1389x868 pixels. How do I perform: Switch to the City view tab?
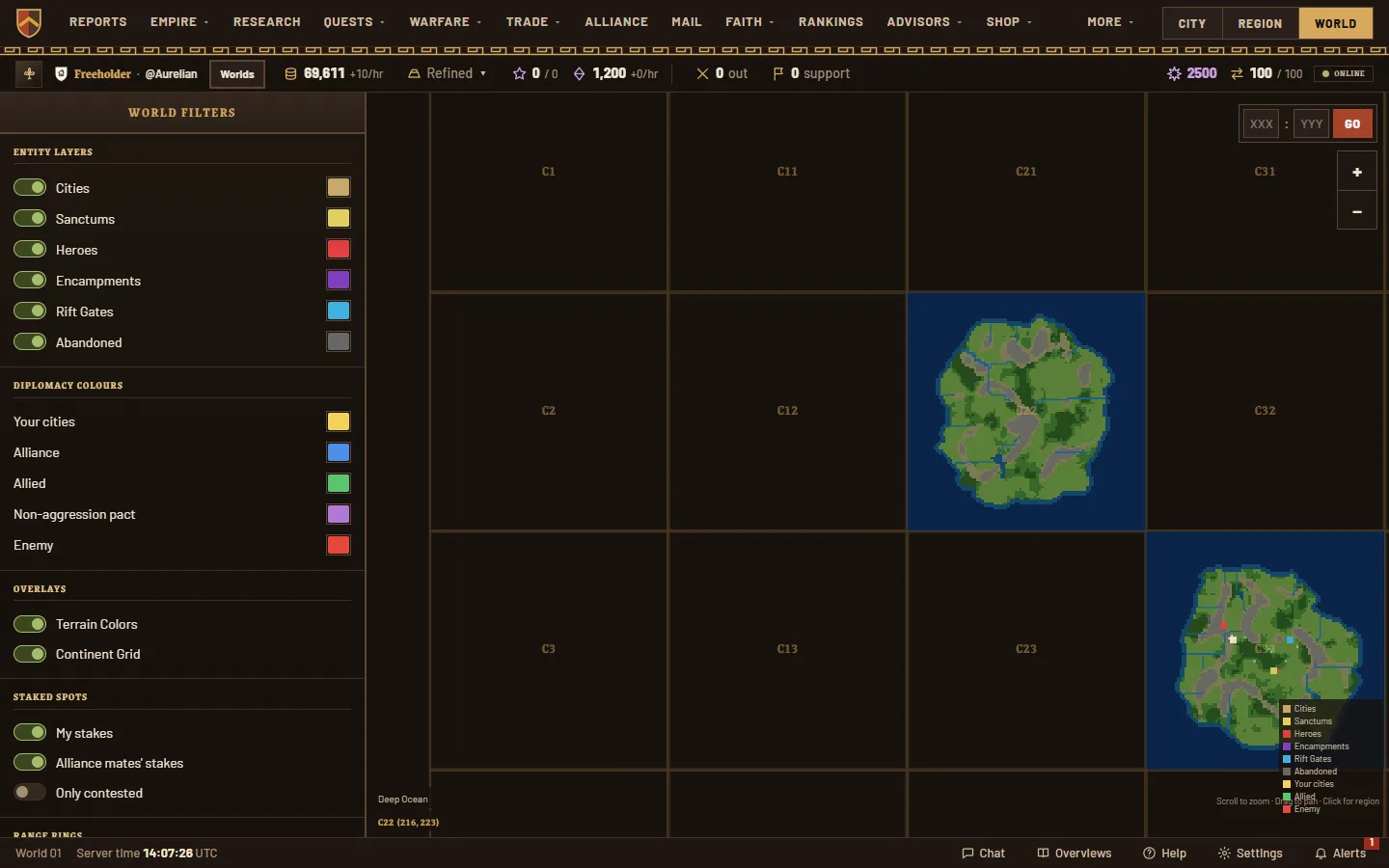[1192, 23]
